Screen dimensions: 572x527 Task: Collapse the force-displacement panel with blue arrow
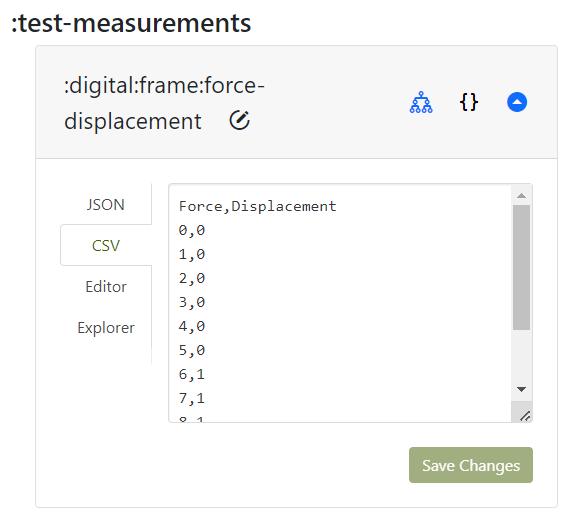coord(517,102)
